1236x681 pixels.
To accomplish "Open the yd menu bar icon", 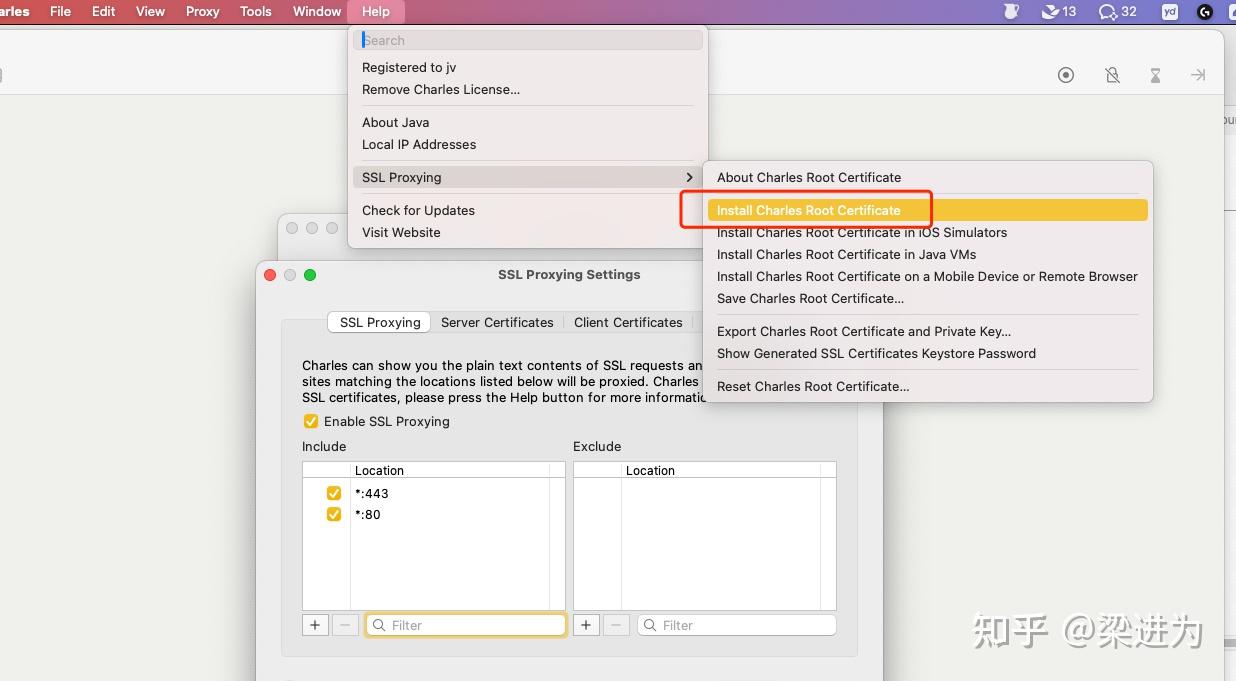I will point(1169,12).
